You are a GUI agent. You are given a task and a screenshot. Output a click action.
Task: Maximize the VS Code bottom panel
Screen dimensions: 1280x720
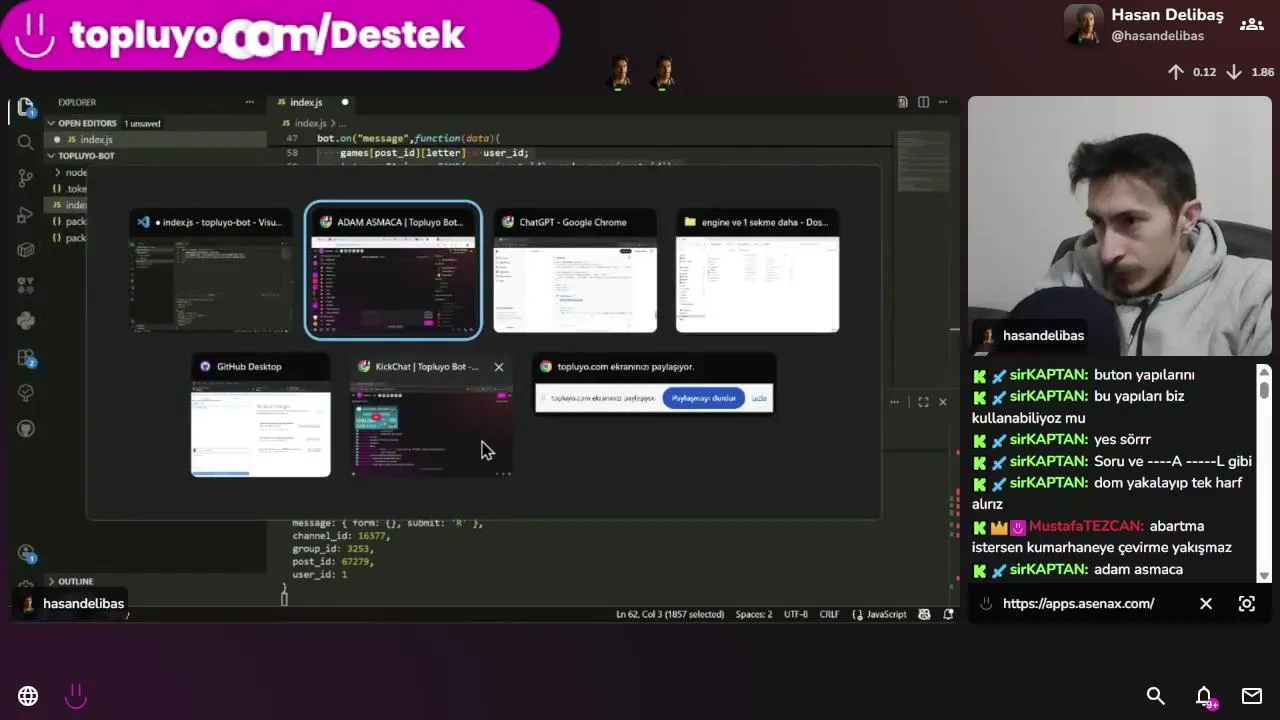[x=923, y=402]
